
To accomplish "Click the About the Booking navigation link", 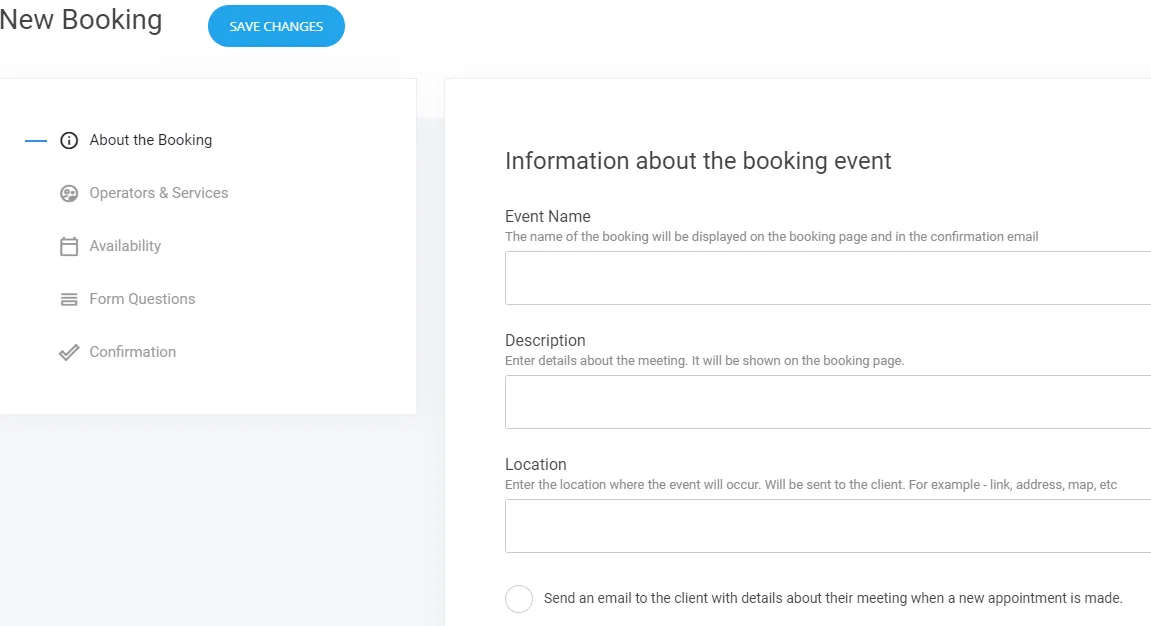I will 149,140.
